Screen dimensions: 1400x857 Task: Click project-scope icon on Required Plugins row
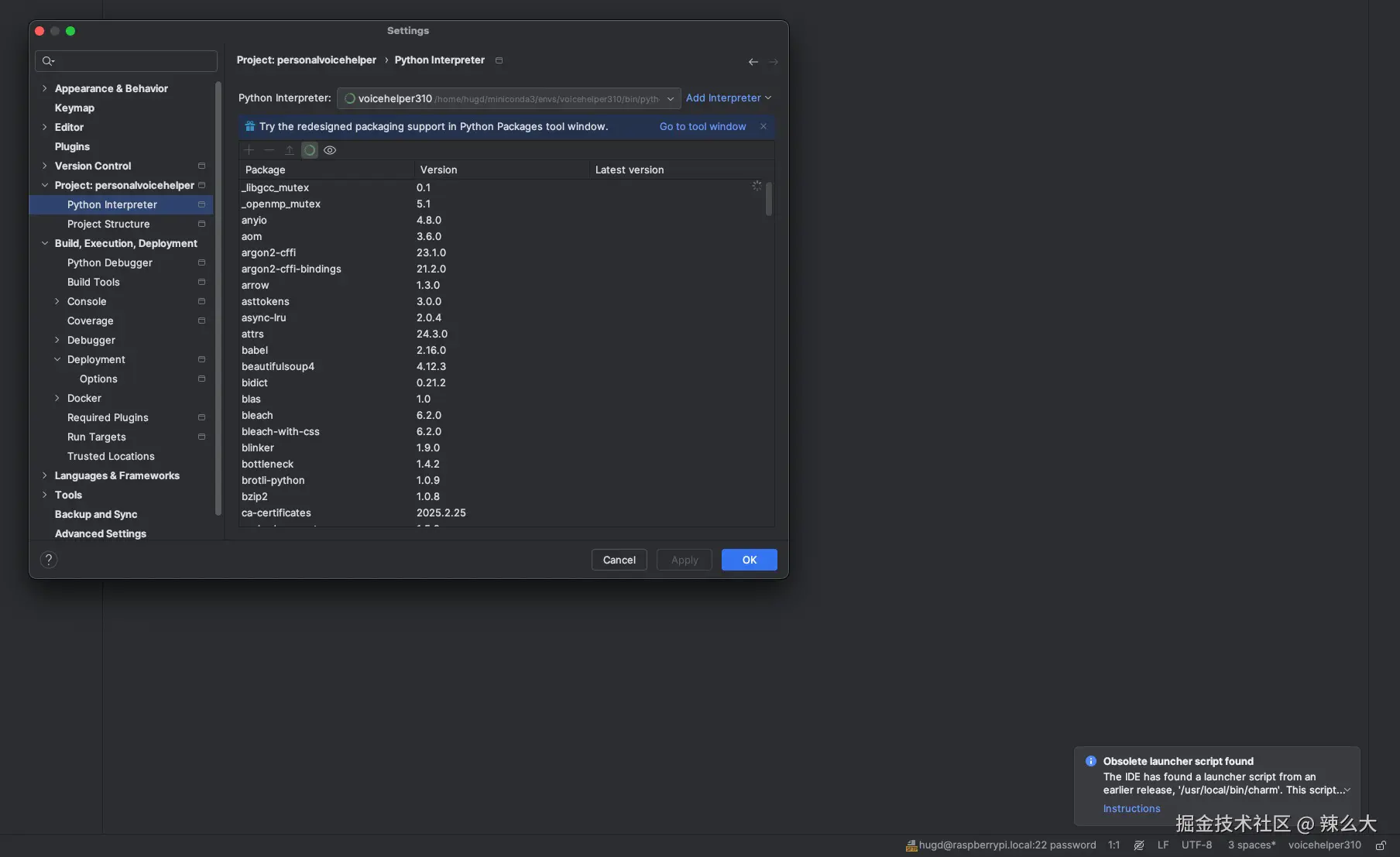coord(201,417)
